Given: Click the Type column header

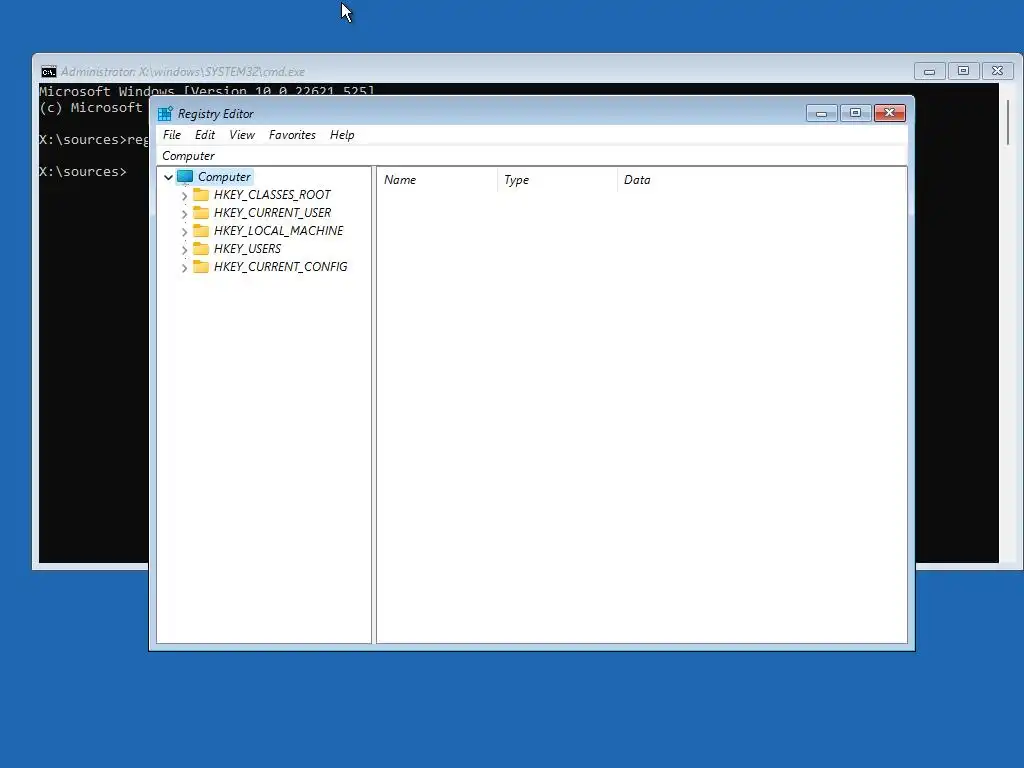Looking at the screenshot, I should tap(557, 180).
